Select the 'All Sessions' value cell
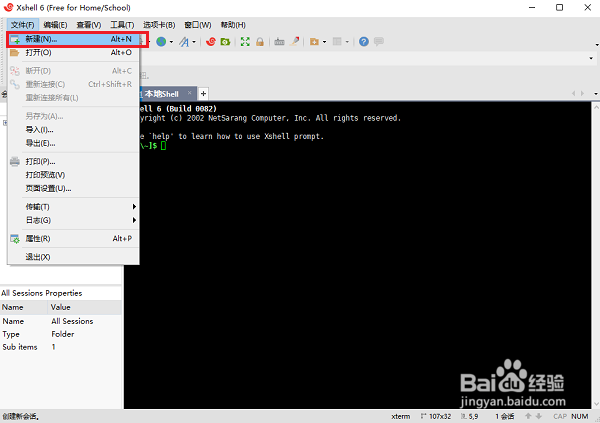Image resolution: width=600 pixels, height=423 pixels. (72, 321)
